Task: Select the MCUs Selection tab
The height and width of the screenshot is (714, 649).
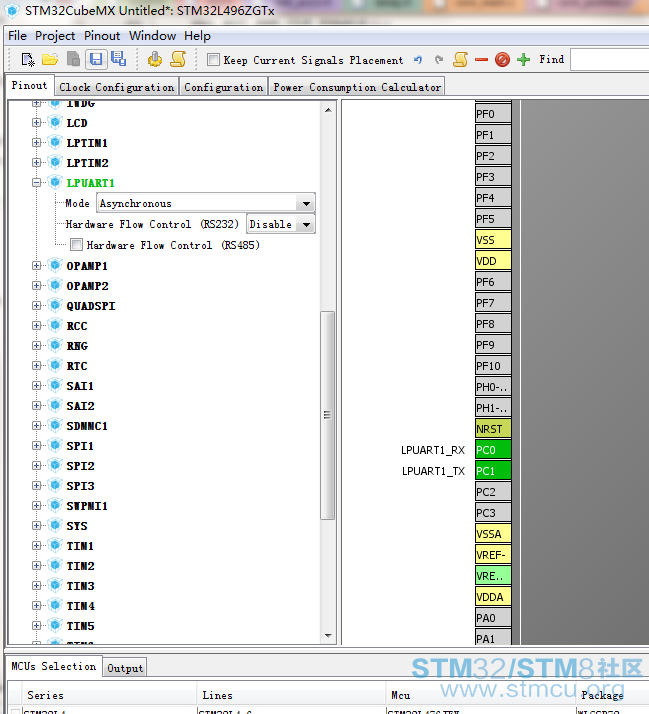Action: (54, 666)
